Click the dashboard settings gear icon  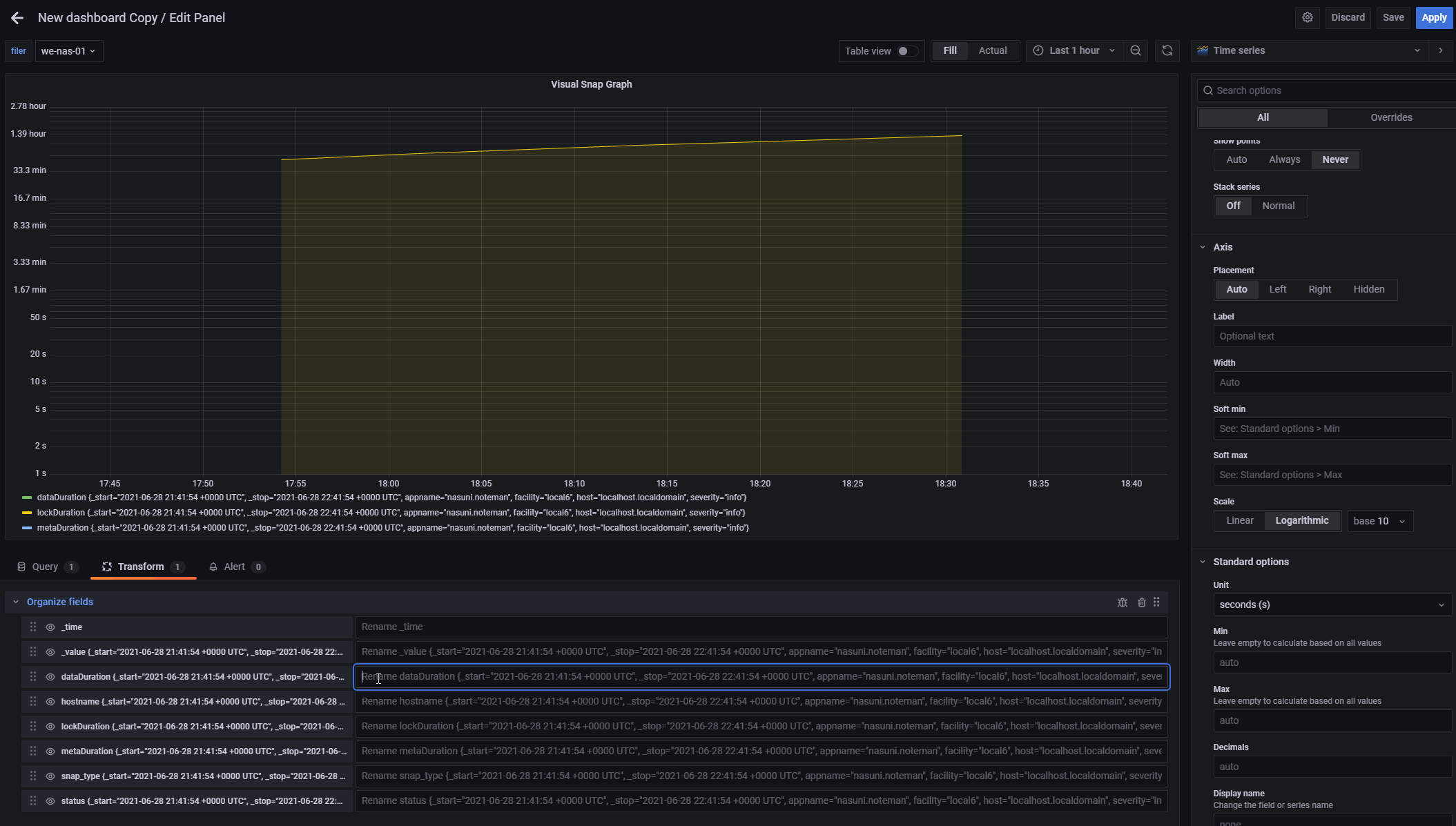[1307, 17]
